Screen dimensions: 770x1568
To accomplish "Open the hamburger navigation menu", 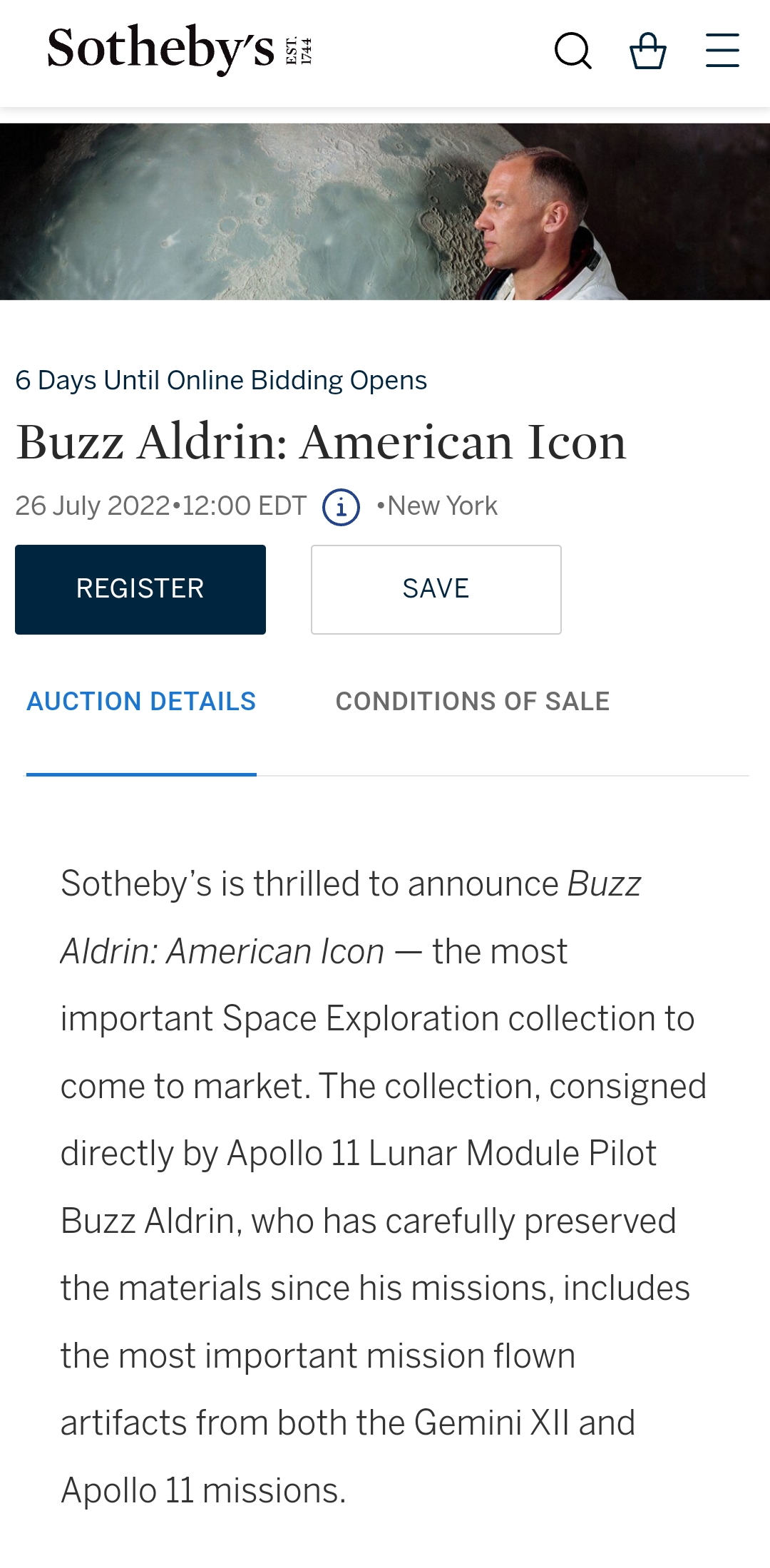I will [722, 51].
